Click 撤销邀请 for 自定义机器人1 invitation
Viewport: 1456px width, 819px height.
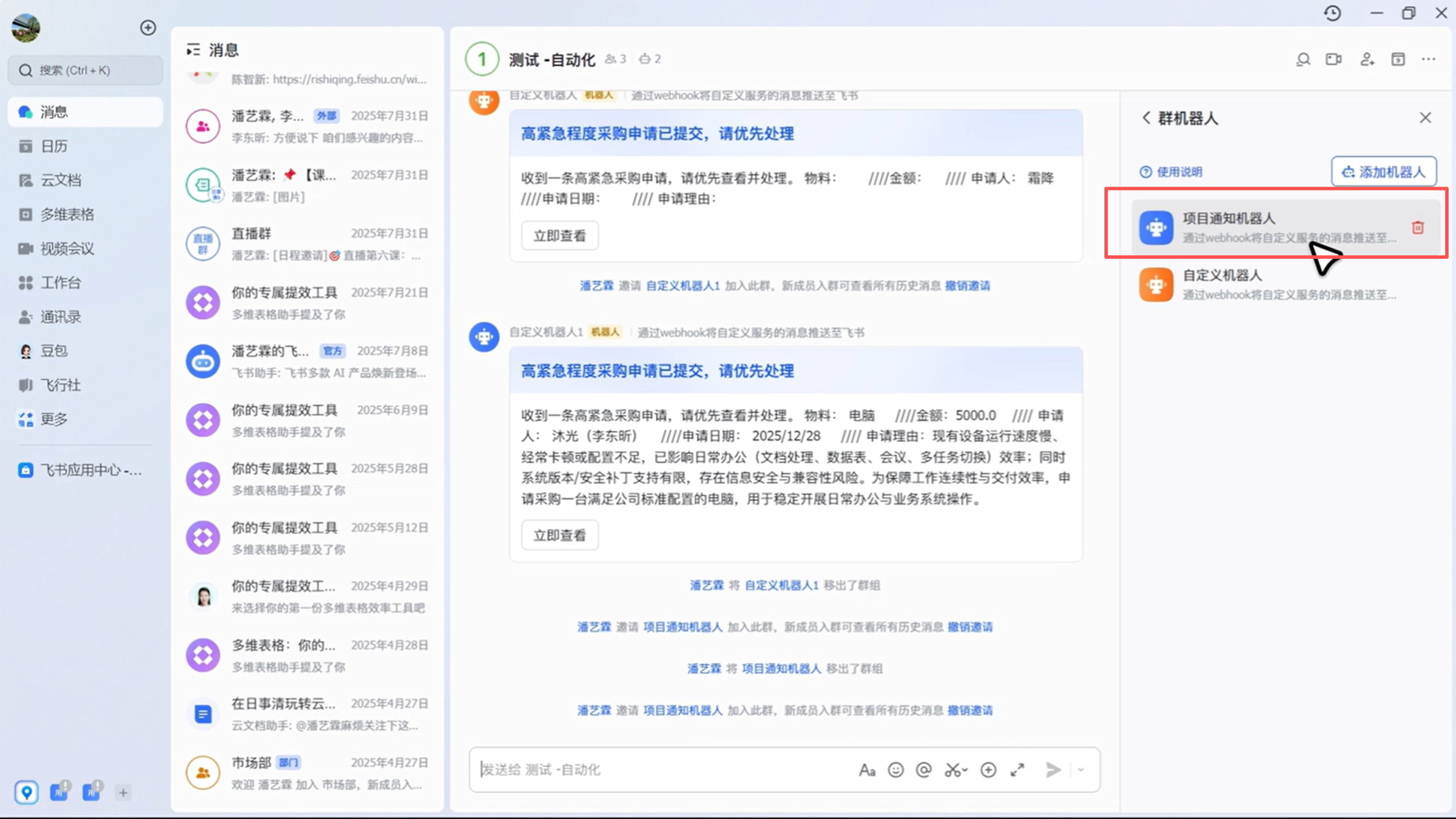pyautogui.click(x=967, y=286)
